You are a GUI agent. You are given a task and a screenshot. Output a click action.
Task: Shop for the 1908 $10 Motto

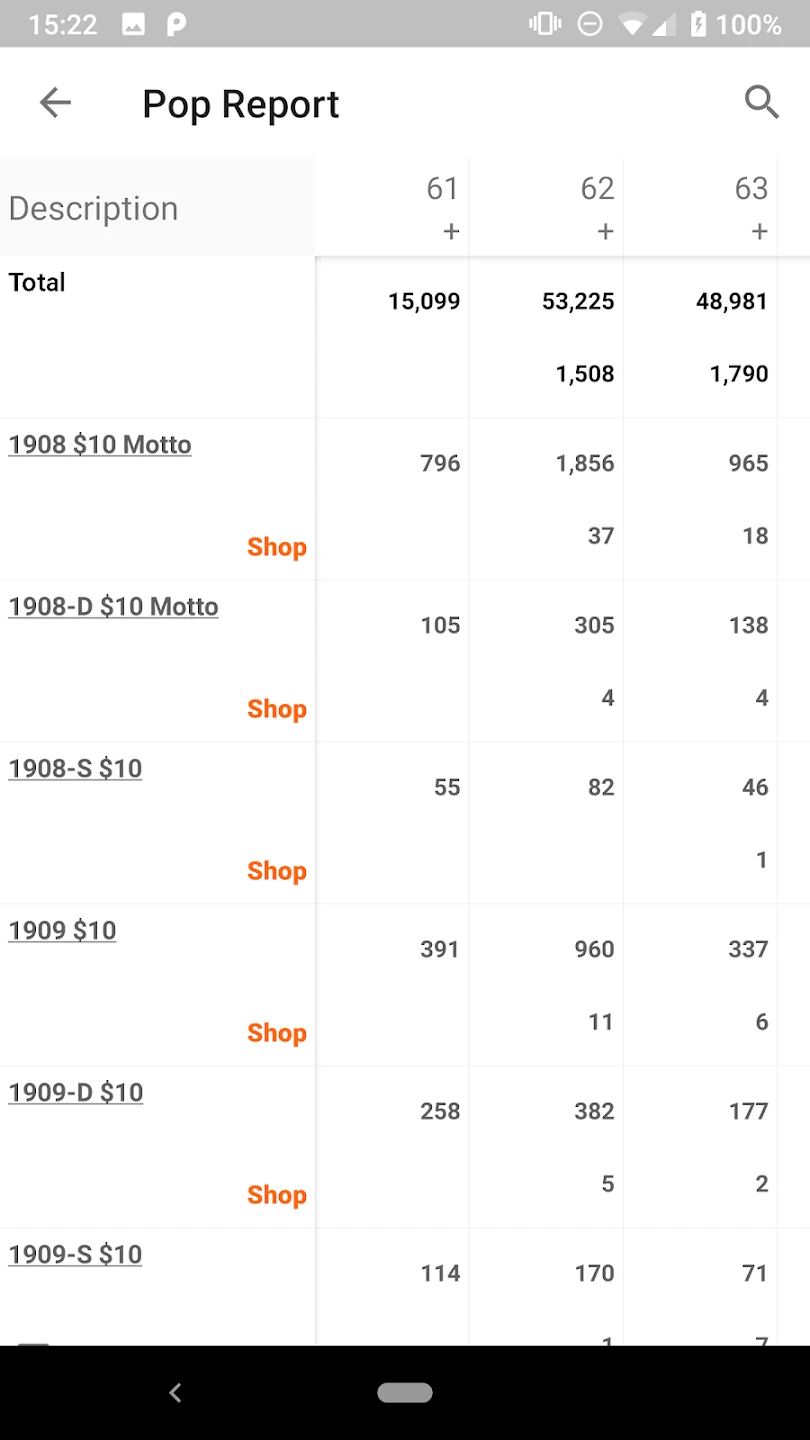coord(276,547)
